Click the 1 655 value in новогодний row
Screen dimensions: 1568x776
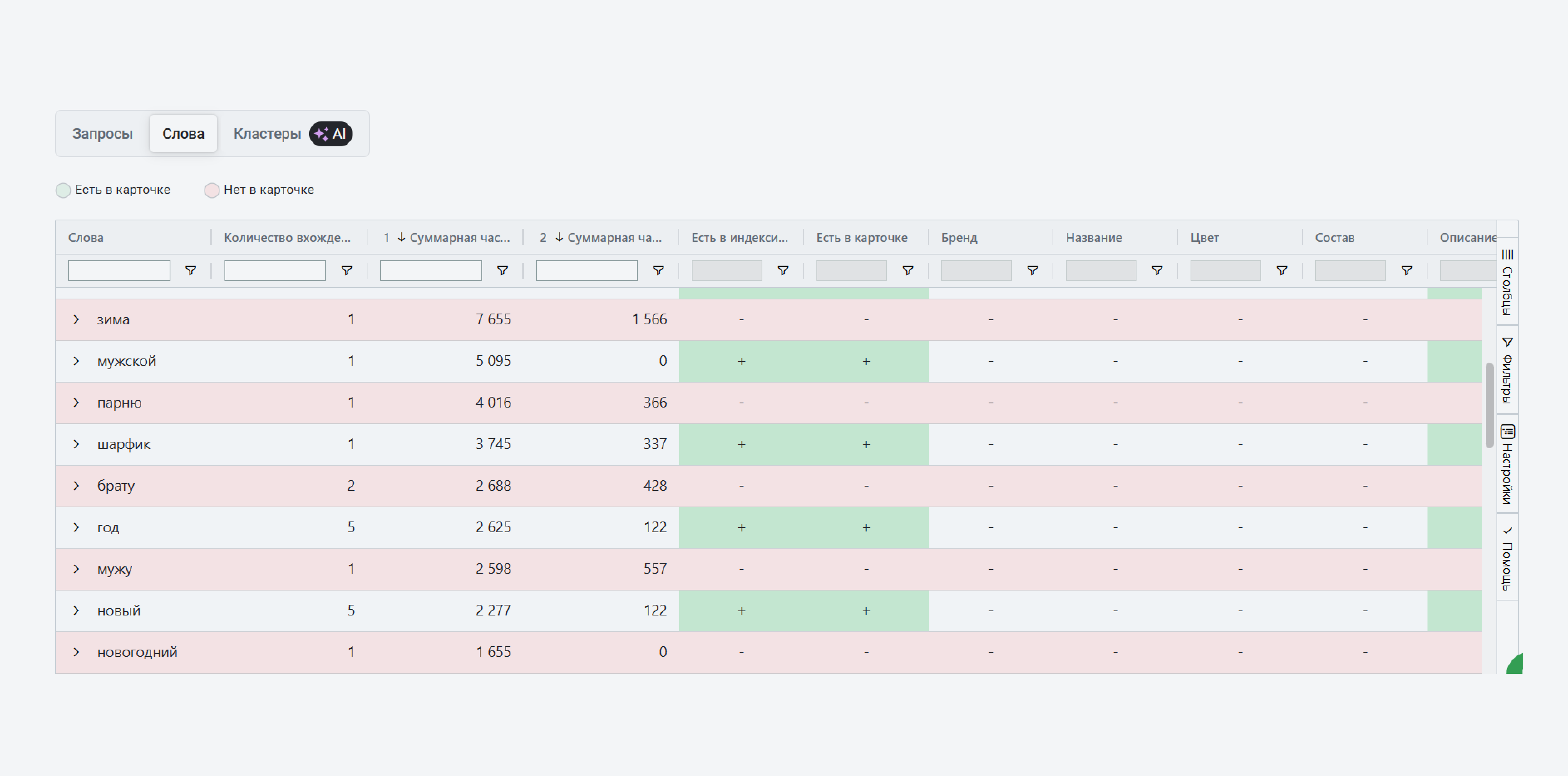coord(493,652)
